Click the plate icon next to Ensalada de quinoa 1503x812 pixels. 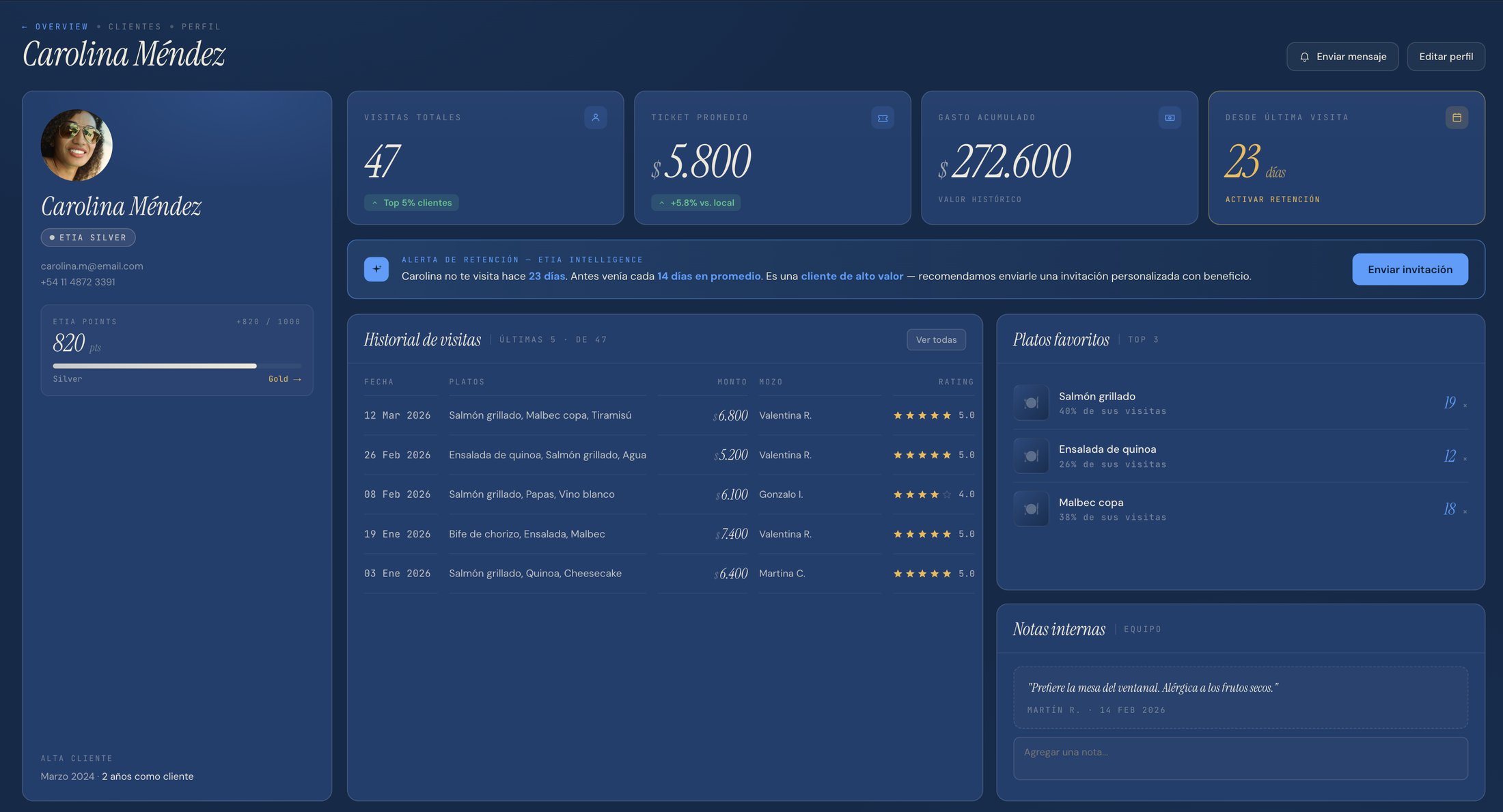[x=1031, y=456]
